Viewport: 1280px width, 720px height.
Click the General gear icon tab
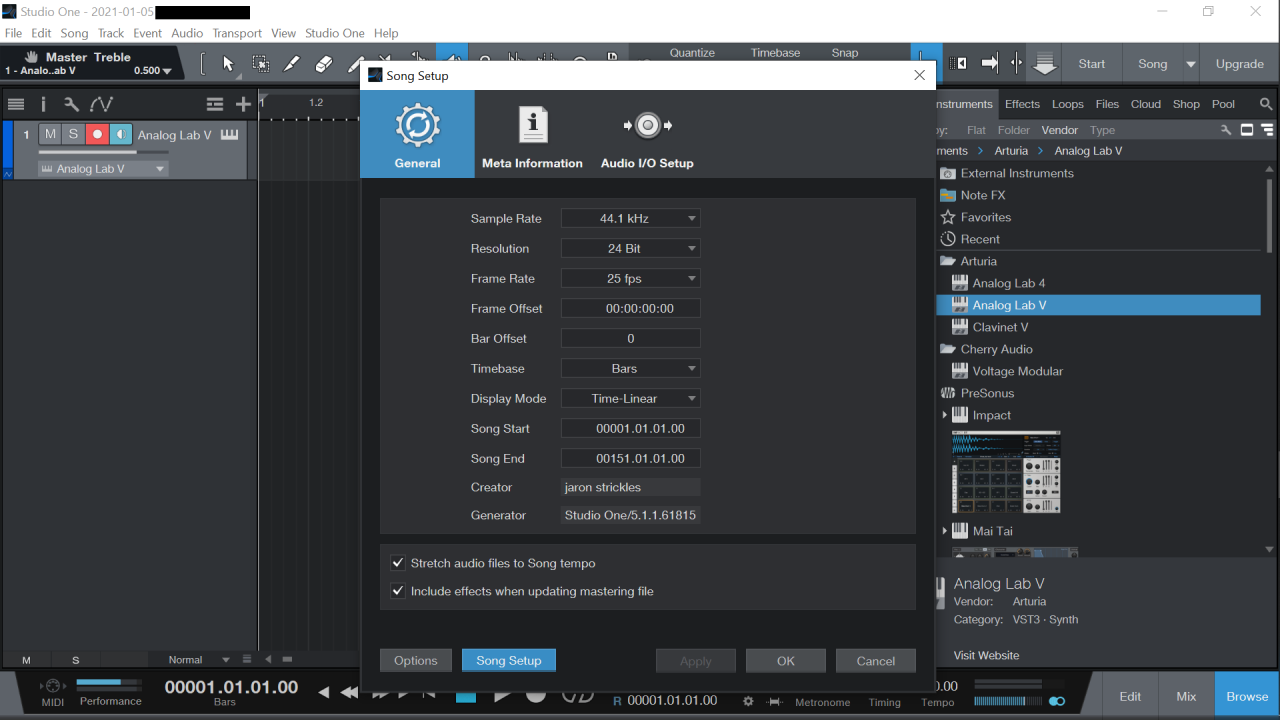tap(417, 134)
